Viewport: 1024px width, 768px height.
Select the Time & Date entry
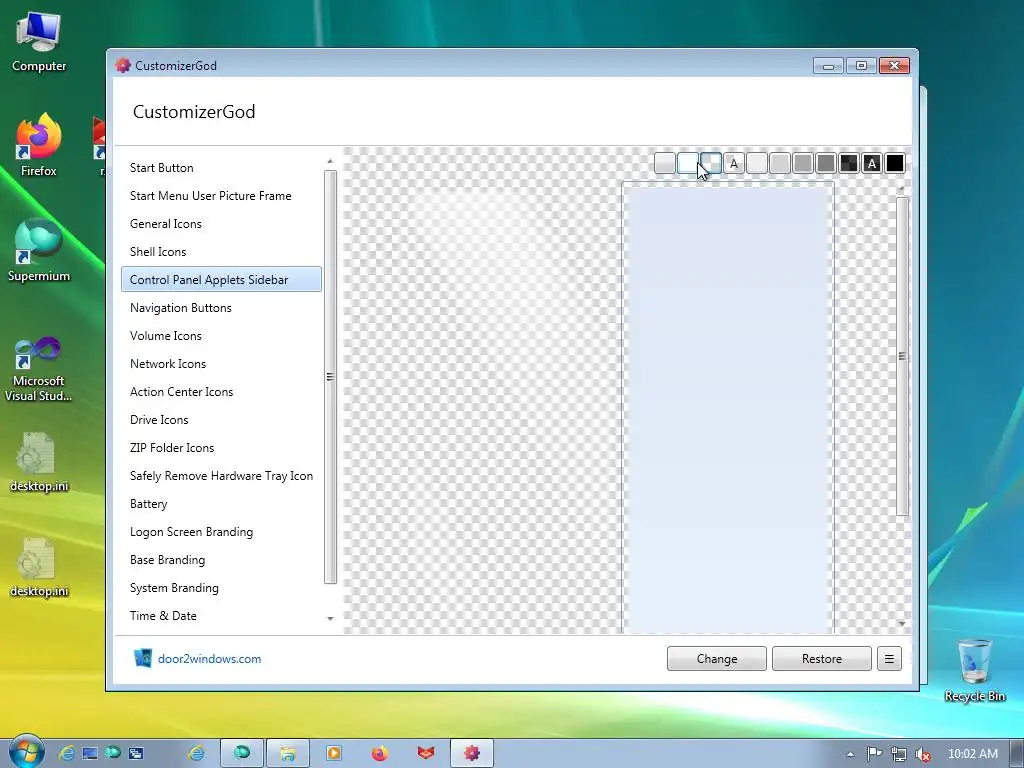click(x=221, y=616)
